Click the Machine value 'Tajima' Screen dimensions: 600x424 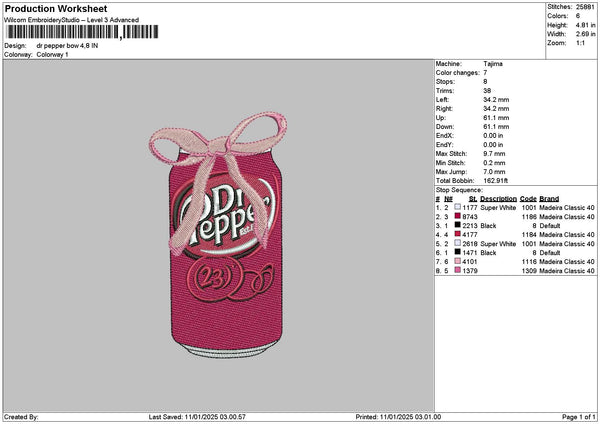tap(493, 64)
